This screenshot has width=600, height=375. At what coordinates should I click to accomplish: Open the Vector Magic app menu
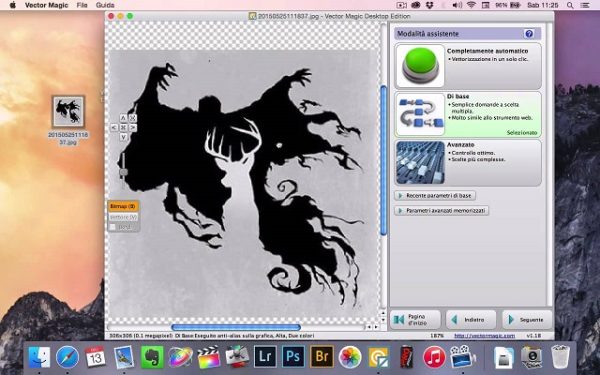coord(46,5)
